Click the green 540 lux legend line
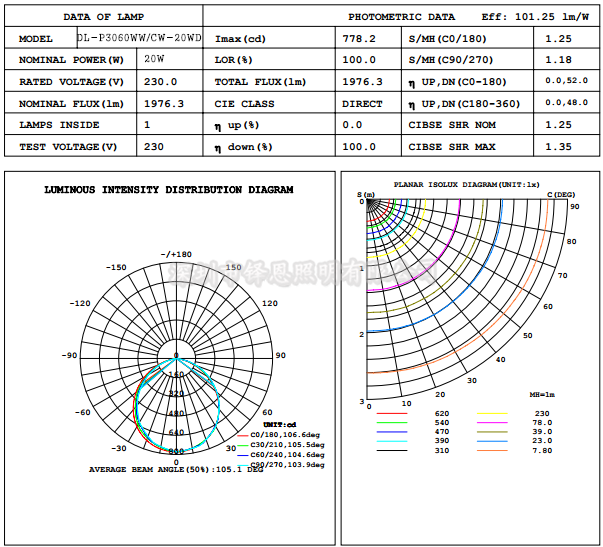This screenshot has height=547, width=603. tap(391, 423)
